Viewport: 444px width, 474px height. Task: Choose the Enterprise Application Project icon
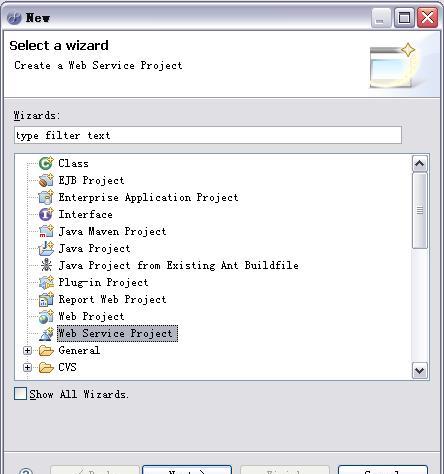click(x=46, y=197)
